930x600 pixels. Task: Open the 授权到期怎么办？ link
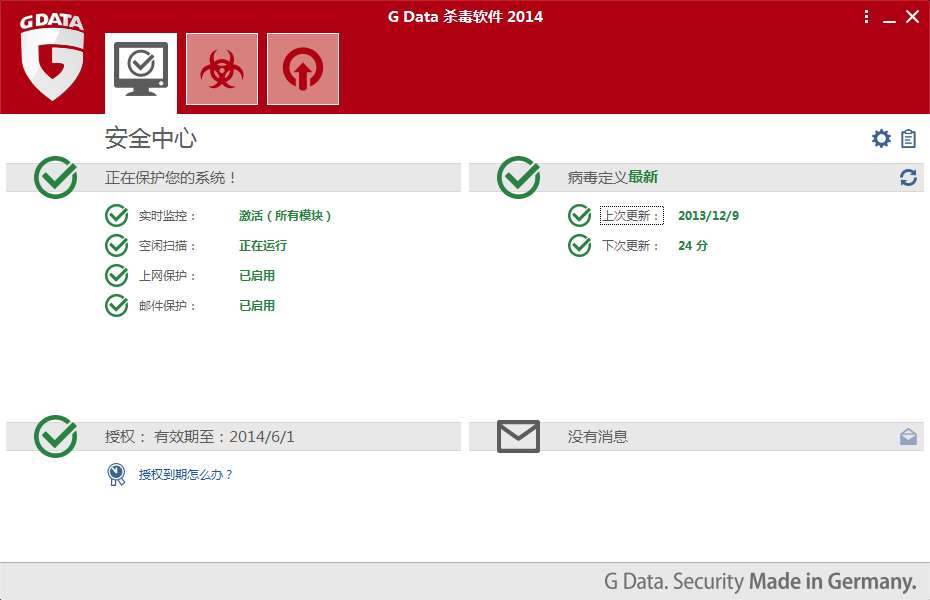coord(186,475)
